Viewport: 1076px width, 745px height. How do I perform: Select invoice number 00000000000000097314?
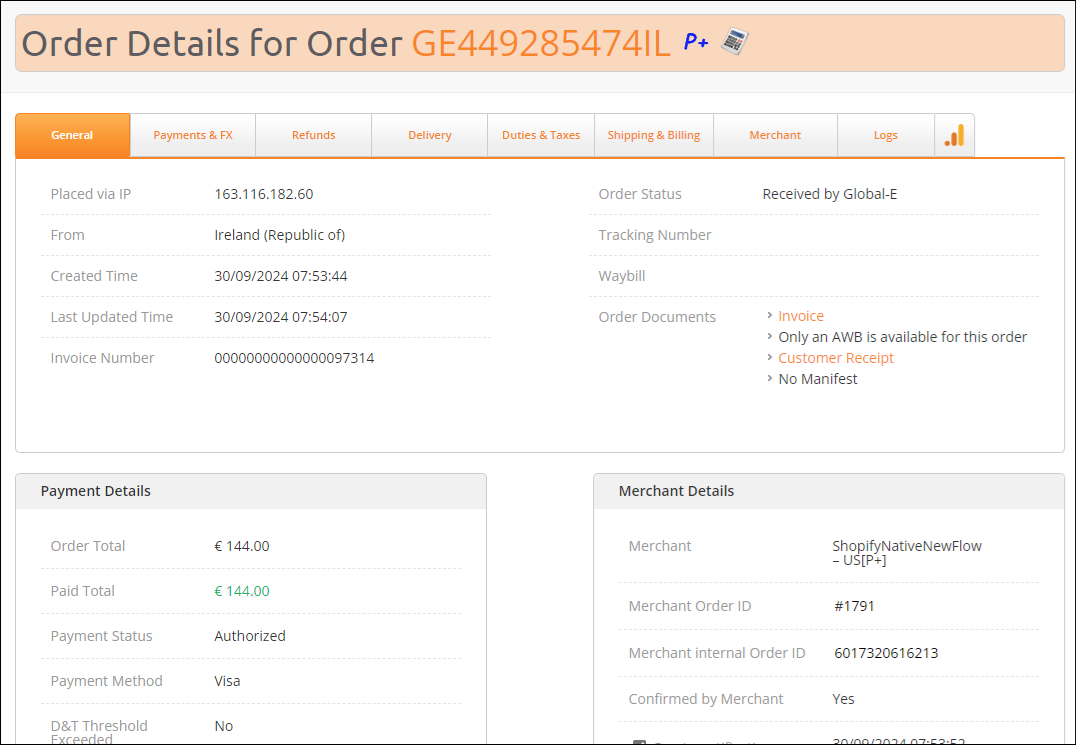point(294,358)
